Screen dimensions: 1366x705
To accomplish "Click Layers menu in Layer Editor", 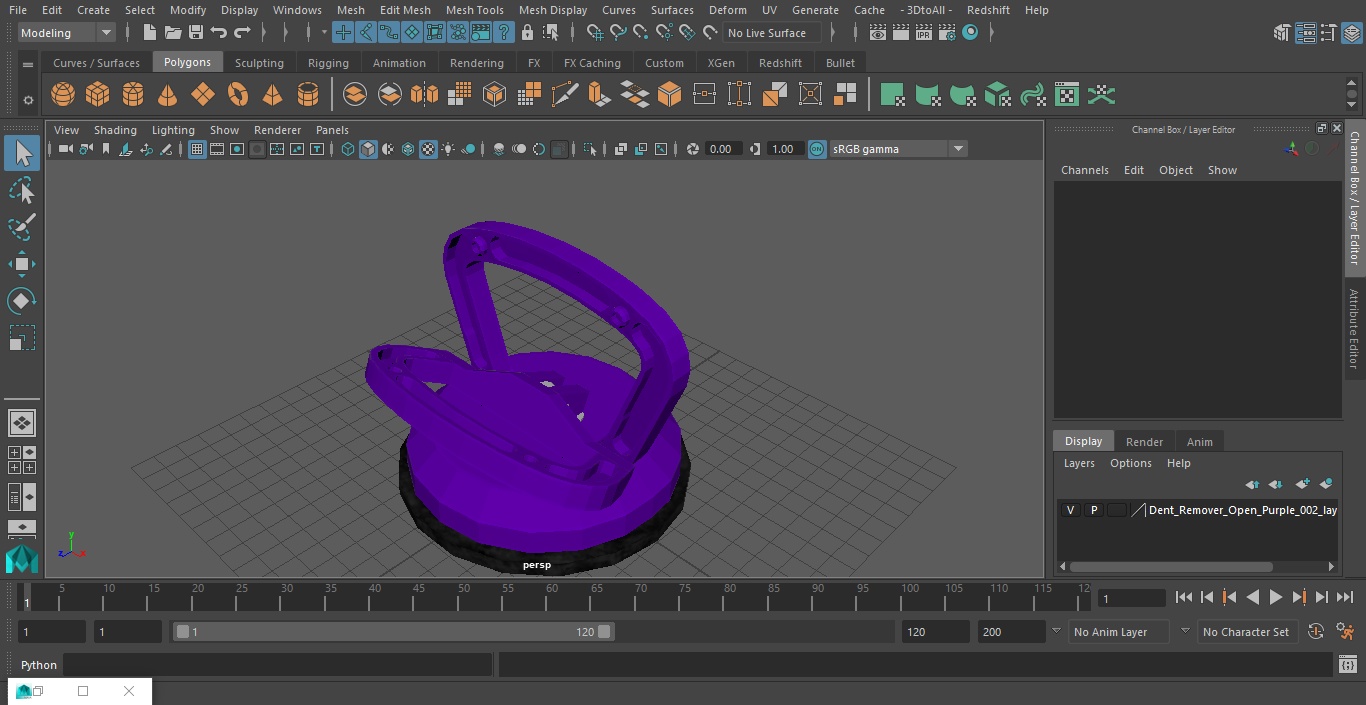I will coord(1079,463).
